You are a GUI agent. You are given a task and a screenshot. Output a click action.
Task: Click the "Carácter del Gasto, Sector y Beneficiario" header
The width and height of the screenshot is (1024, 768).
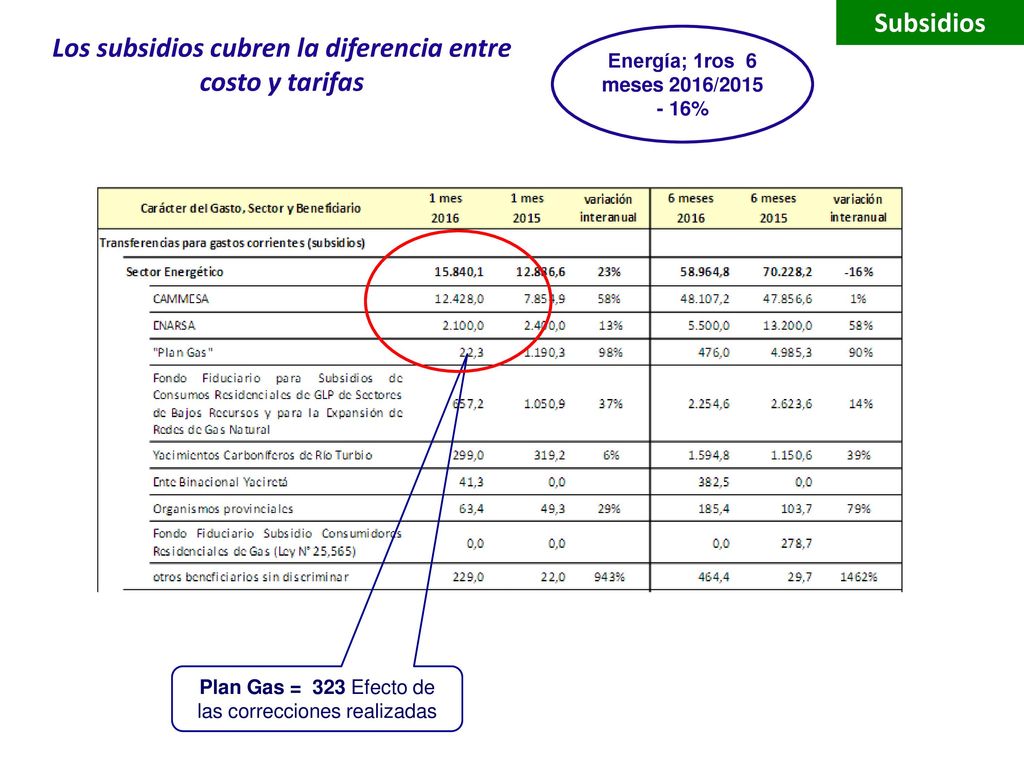coord(250,208)
